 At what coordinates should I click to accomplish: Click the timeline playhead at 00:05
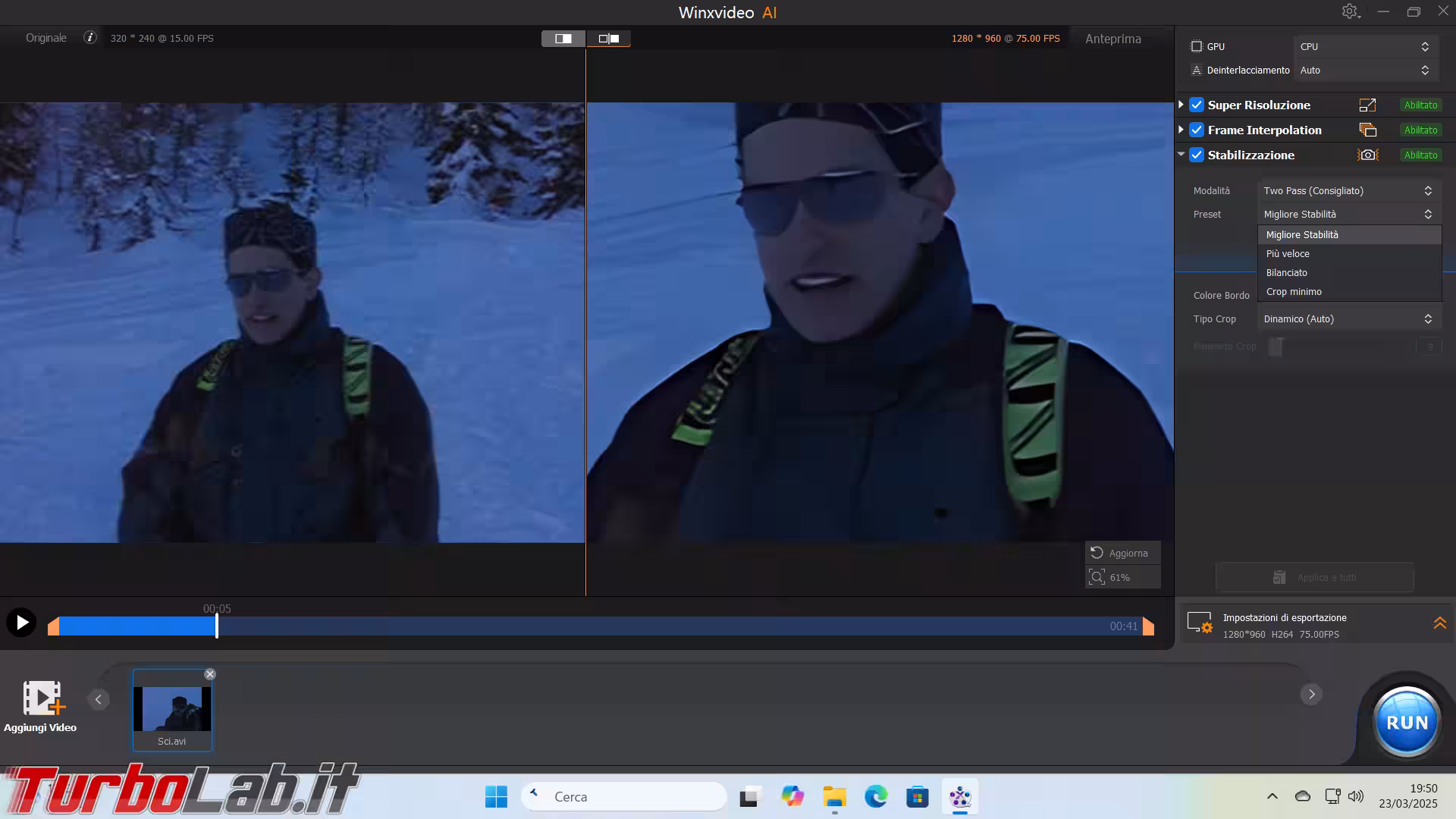217,626
